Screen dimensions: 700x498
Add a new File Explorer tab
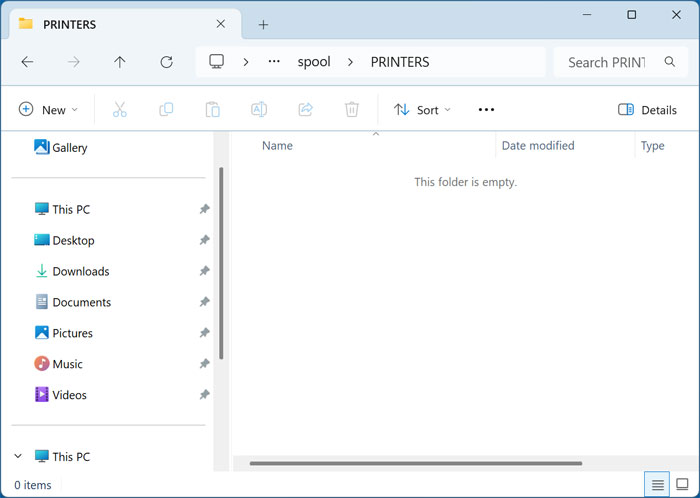click(x=263, y=25)
